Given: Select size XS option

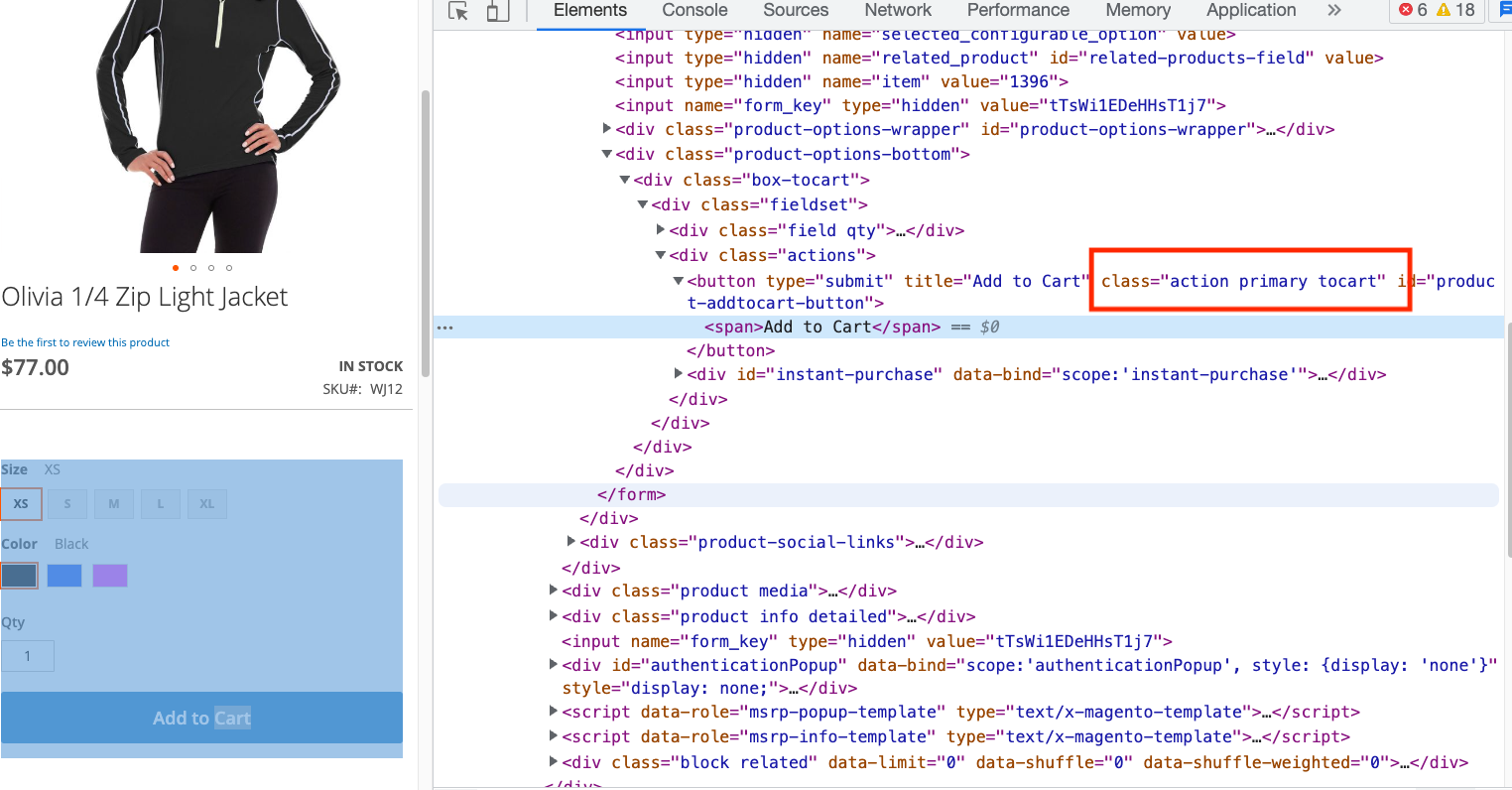Looking at the screenshot, I should pyautogui.click(x=21, y=504).
